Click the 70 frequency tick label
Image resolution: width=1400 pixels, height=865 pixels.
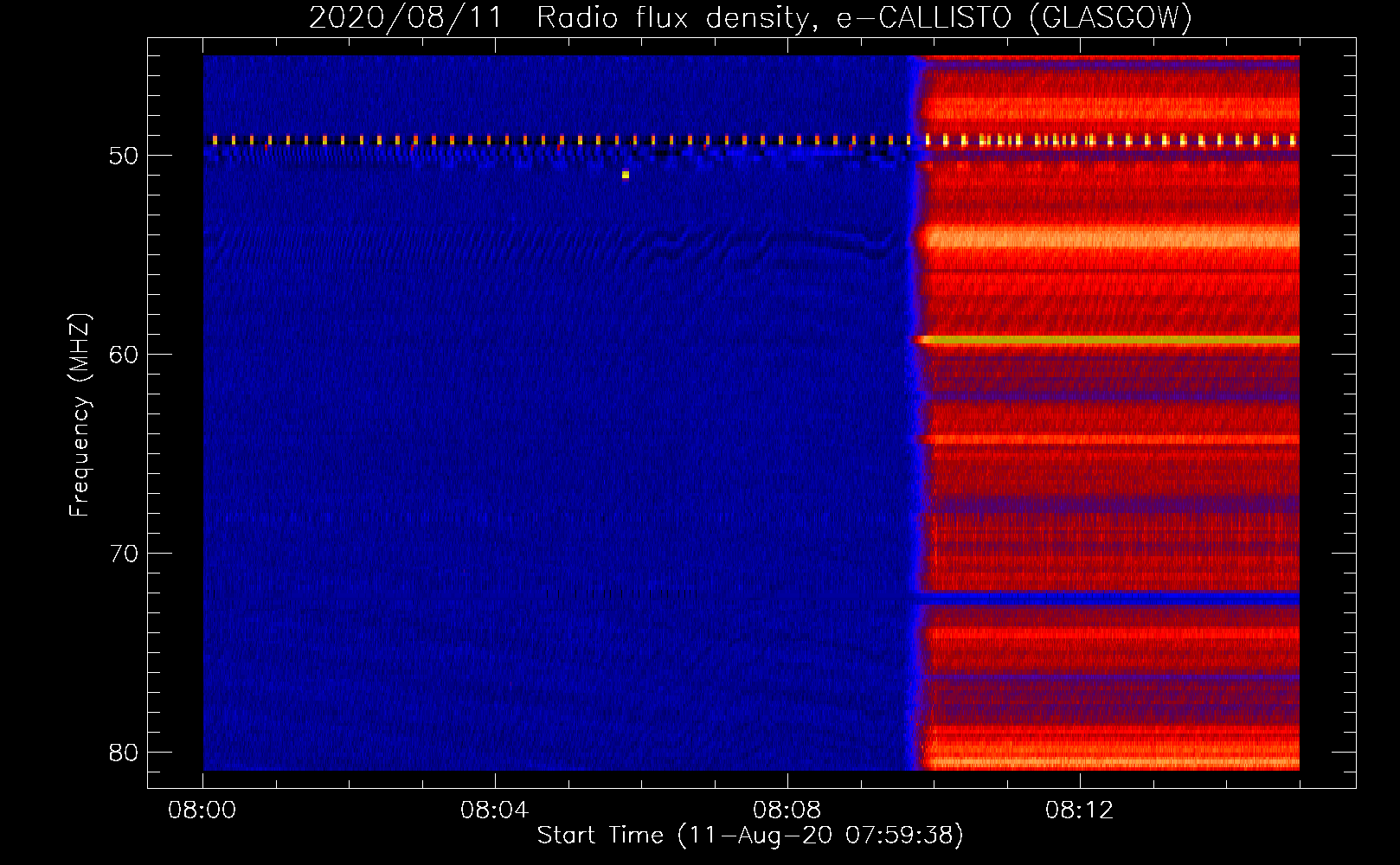[x=124, y=554]
